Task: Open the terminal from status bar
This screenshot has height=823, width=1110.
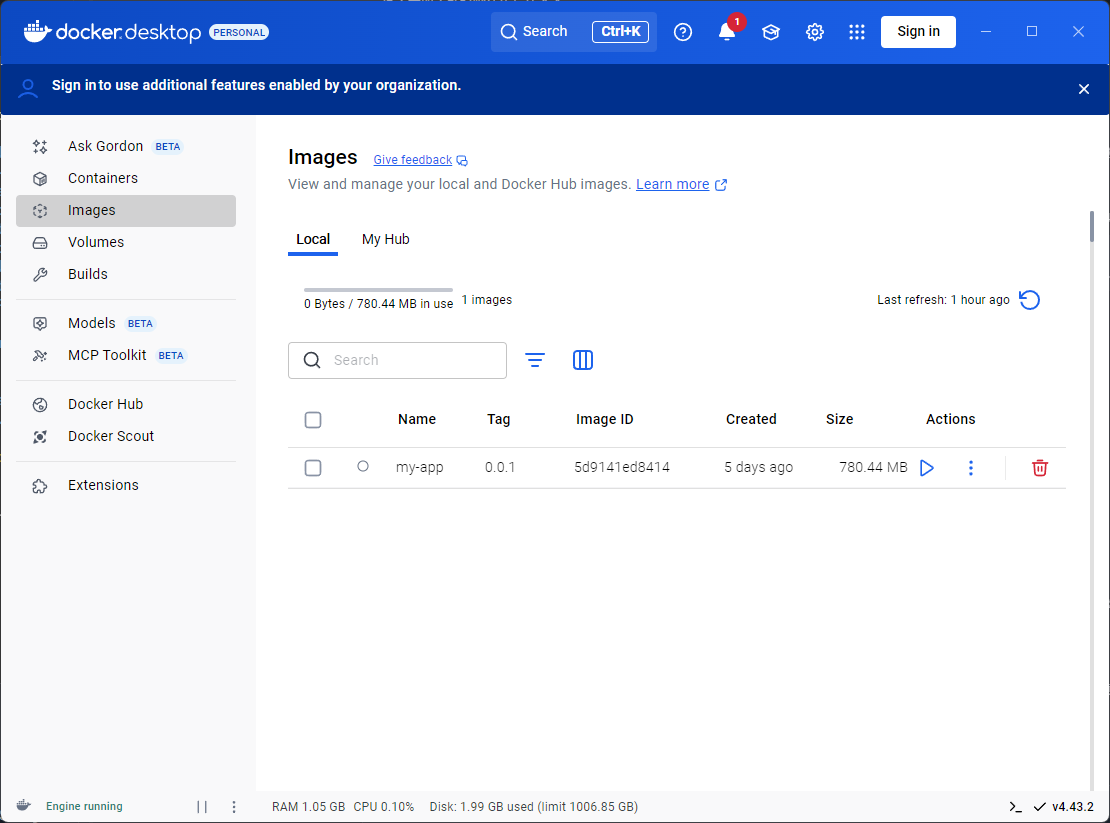Action: (1015, 807)
